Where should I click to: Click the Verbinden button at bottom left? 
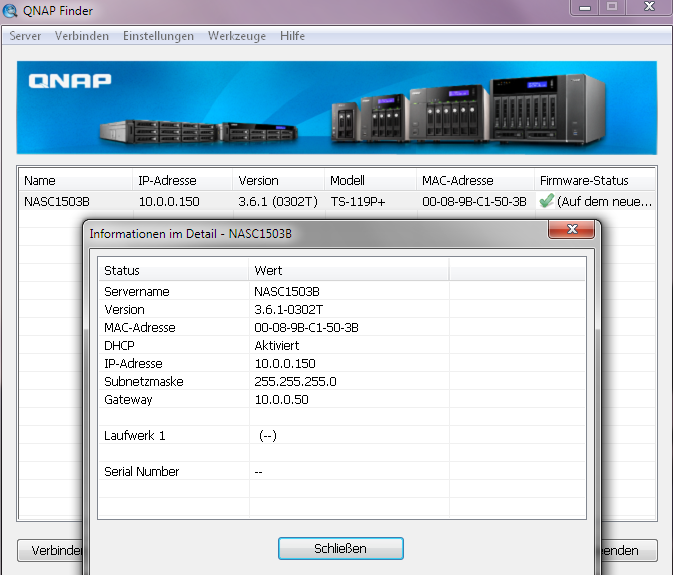[51, 550]
